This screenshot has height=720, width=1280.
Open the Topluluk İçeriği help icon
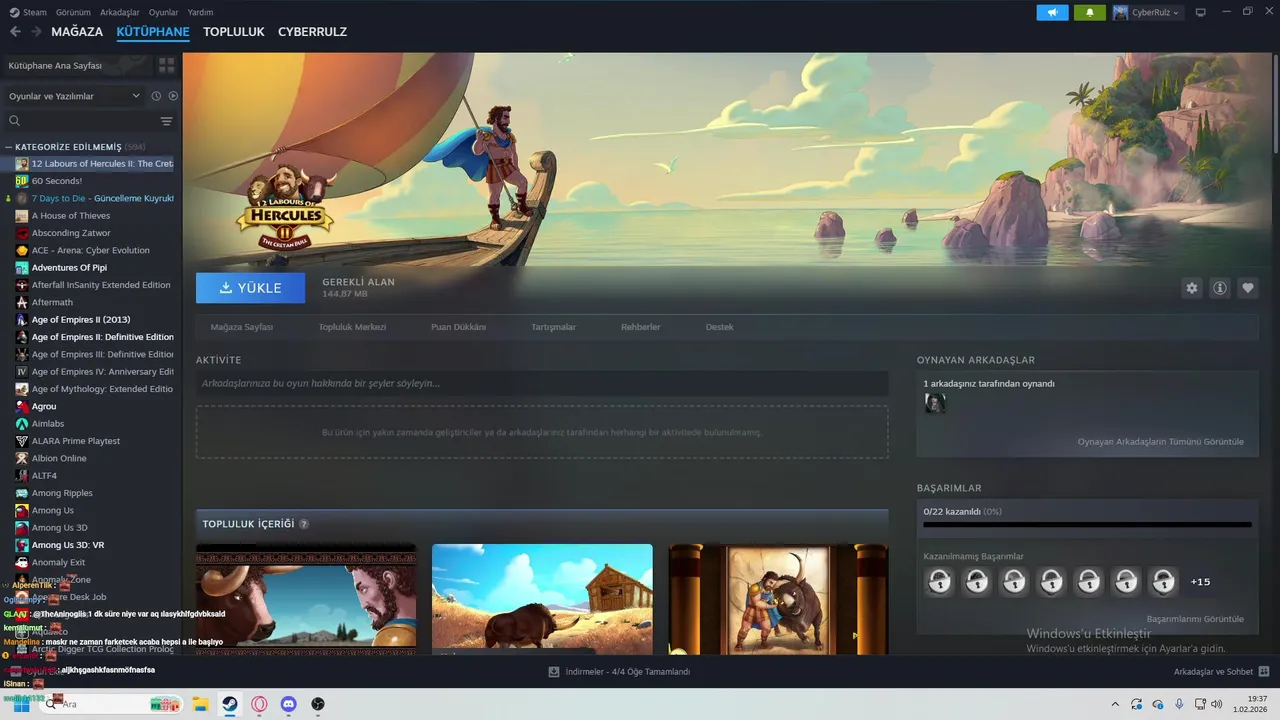point(304,524)
